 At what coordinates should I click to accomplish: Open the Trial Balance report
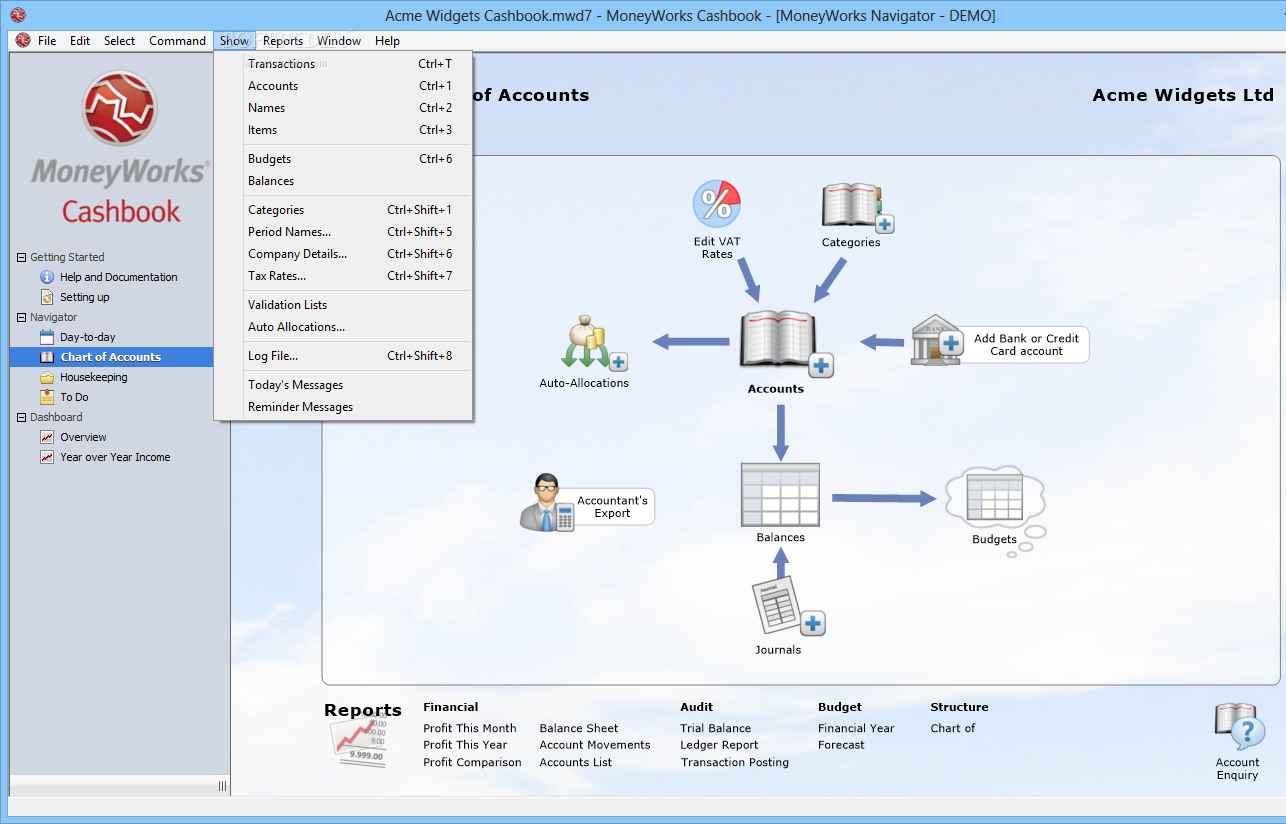(x=716, y=728)
